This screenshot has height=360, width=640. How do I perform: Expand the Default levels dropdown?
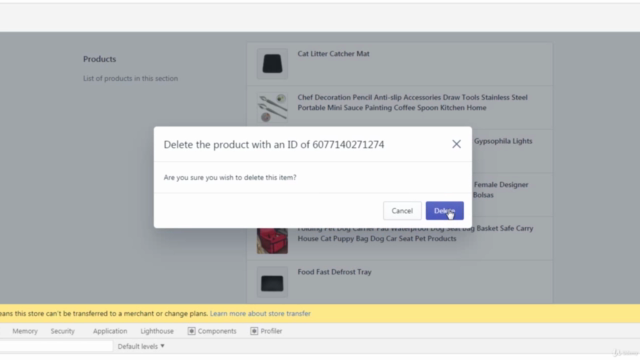[141, 346]
